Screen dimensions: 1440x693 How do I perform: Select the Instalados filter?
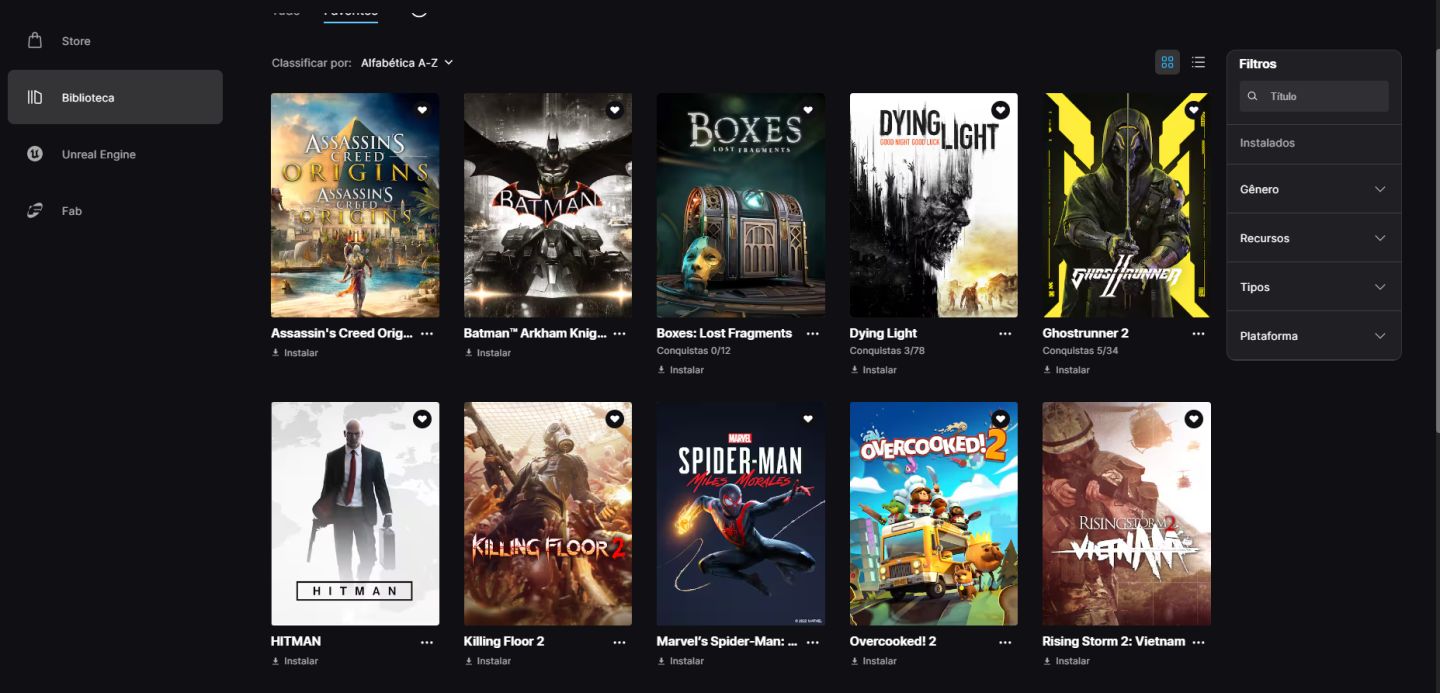point(1267,143)
